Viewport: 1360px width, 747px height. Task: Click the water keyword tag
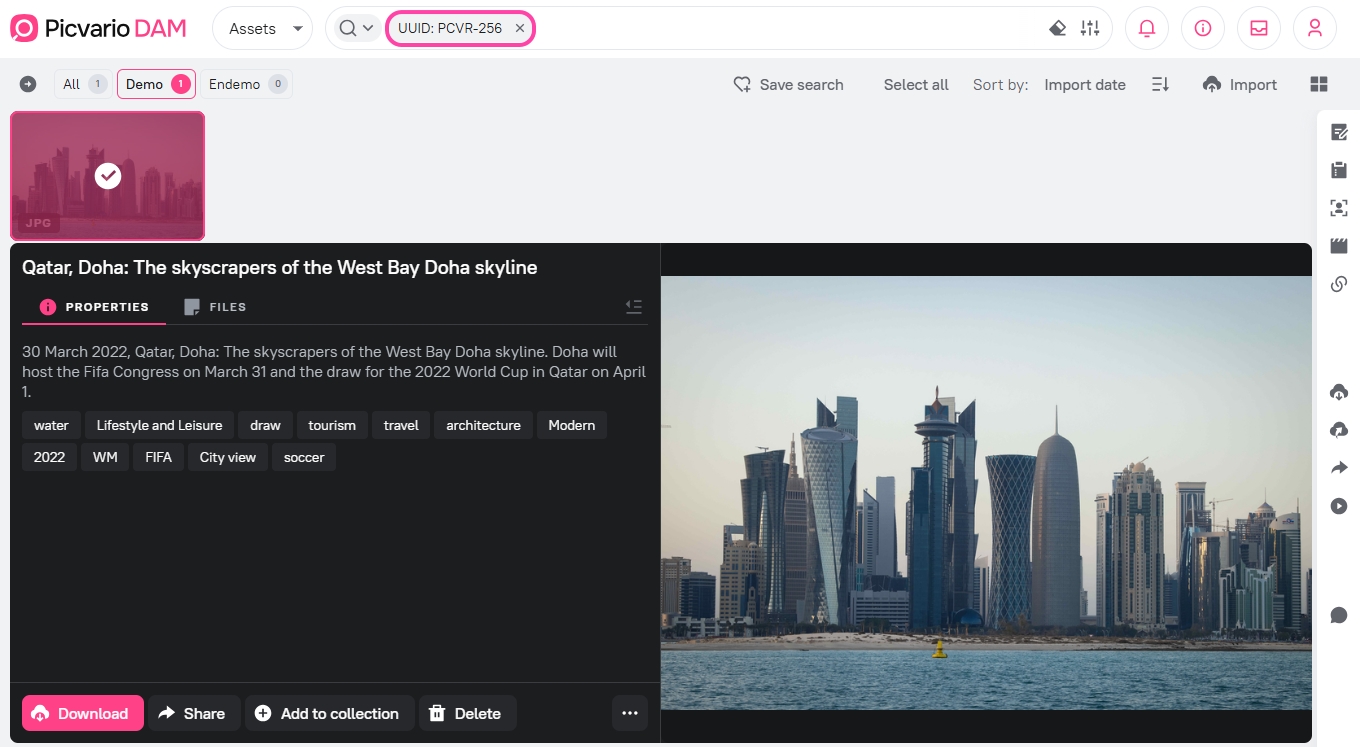click(51, 425)
